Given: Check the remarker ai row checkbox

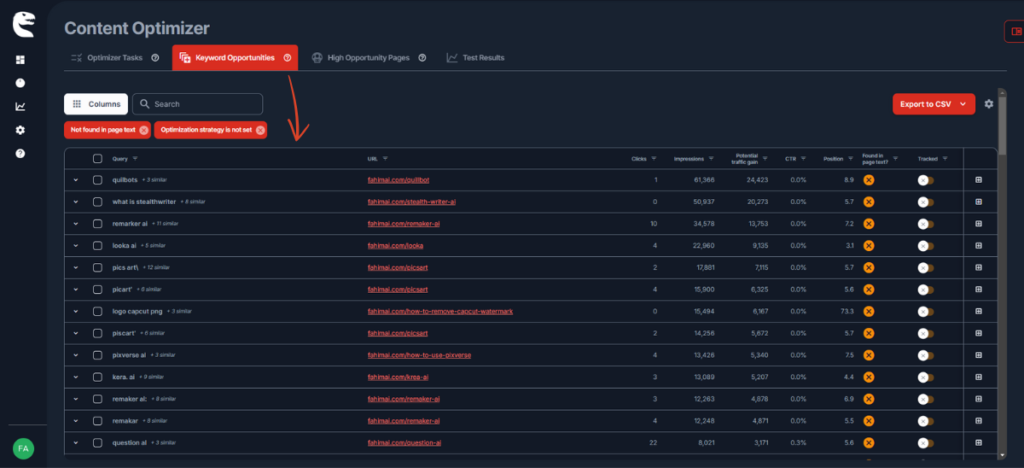Looking at the screenshot, I should (x=97, y=223).
